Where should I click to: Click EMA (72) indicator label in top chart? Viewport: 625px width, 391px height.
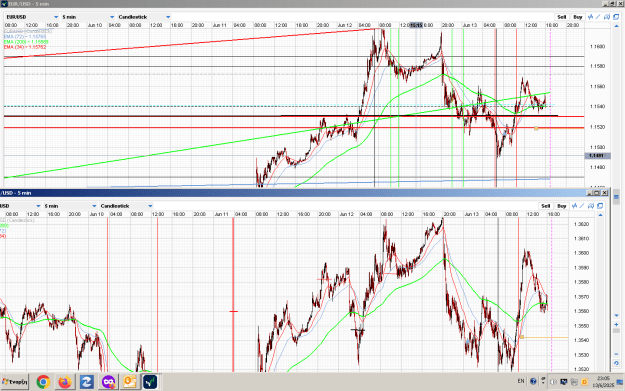[x=25, y=37]
